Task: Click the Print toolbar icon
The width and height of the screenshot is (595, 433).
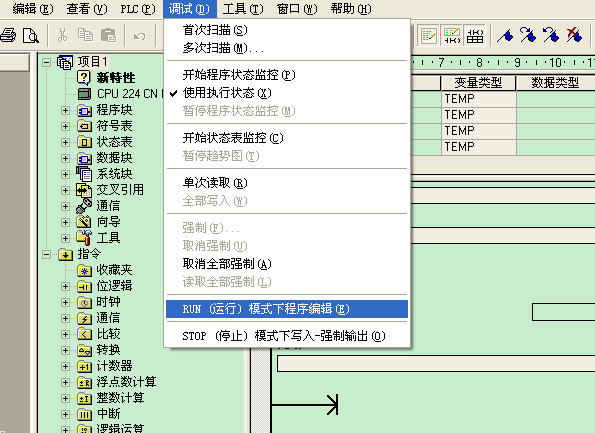Action: click(x=8, y=36)
